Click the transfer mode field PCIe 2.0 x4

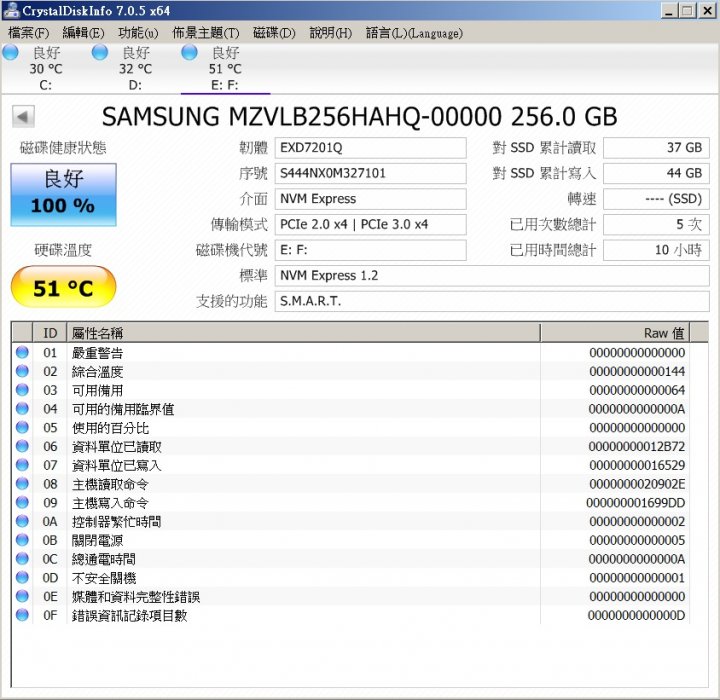[371, 224]
